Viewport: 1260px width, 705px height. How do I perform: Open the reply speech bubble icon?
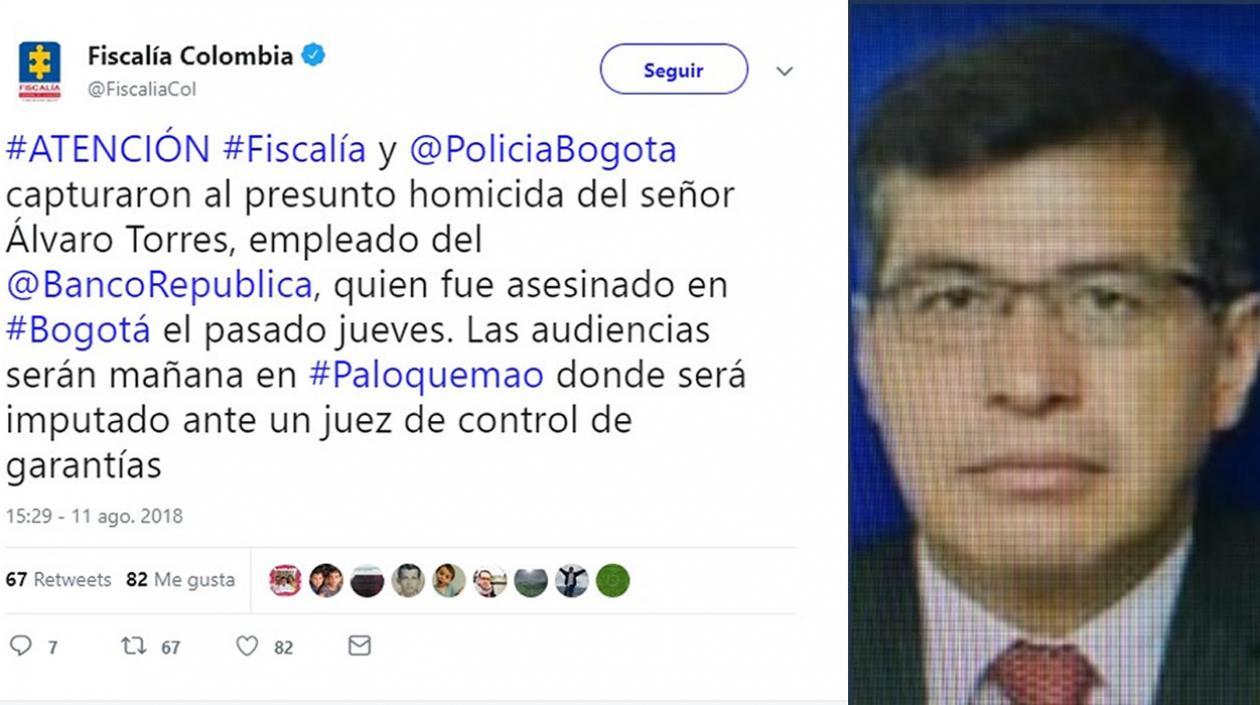(20, 646)
